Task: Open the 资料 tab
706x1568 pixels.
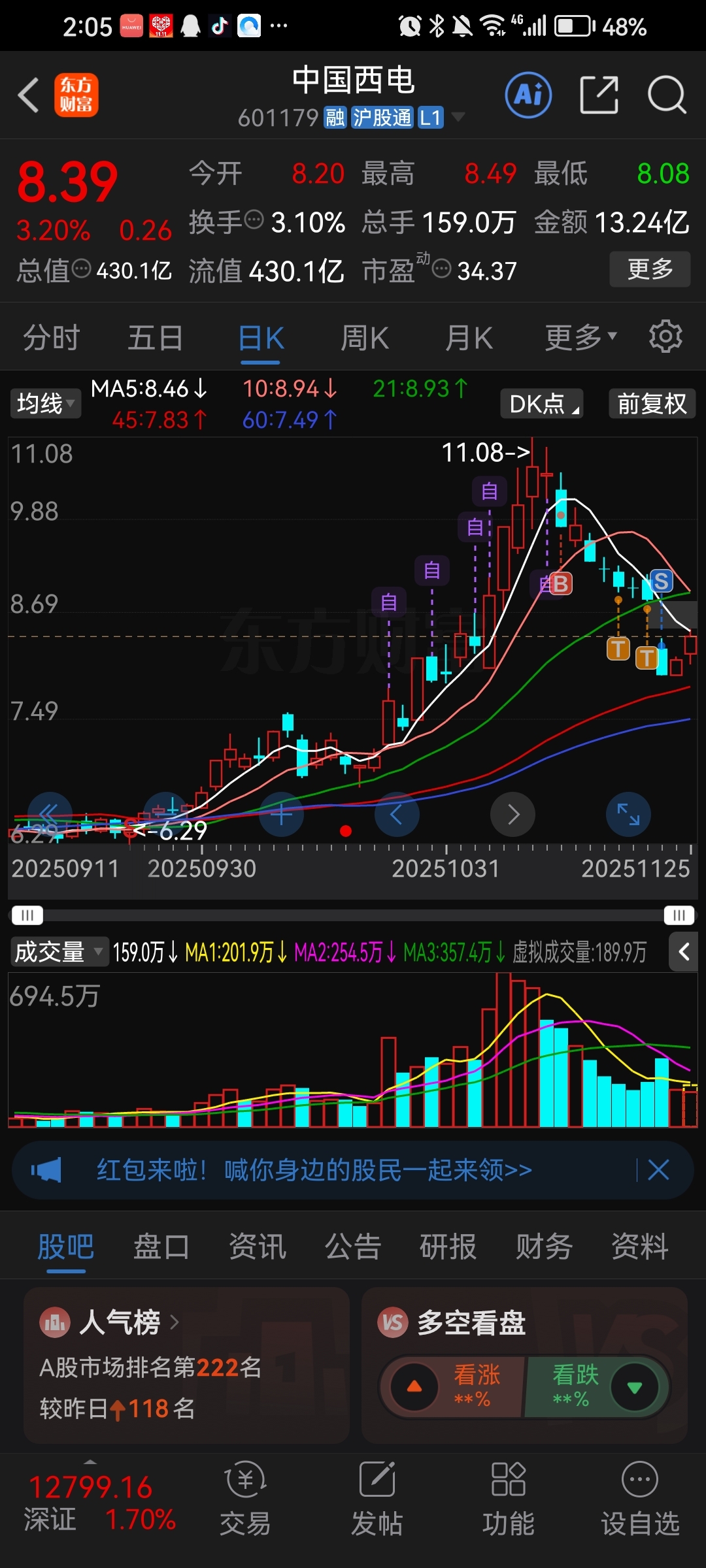Action: (640, 1246)
